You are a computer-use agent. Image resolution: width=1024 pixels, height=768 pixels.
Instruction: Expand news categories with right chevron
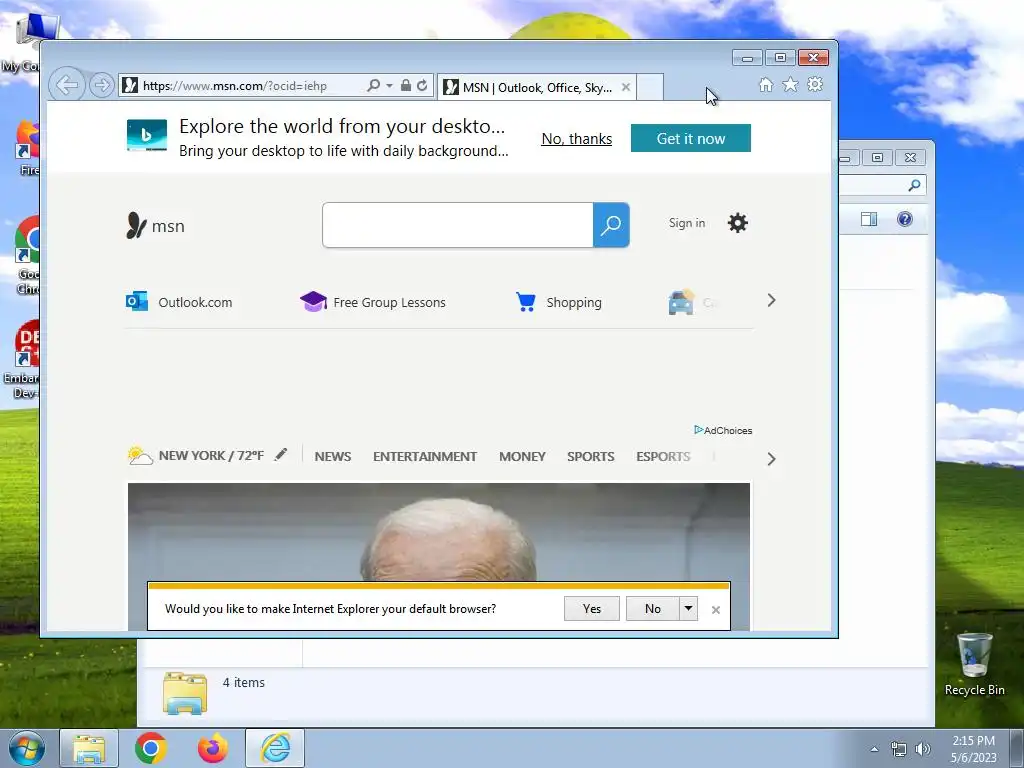[771, 459]
